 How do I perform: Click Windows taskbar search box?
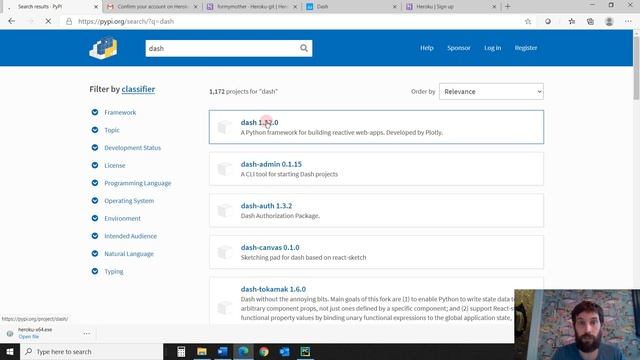(91, 351)
